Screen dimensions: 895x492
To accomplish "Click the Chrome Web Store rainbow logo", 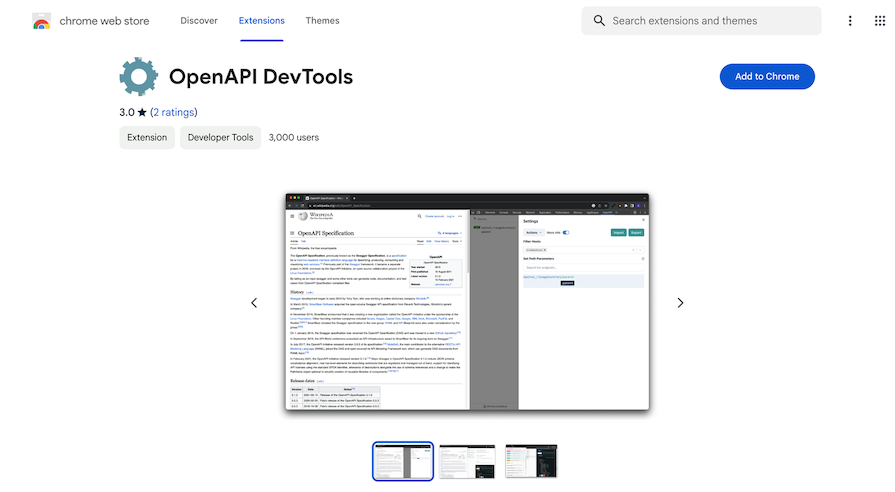I will click(x=42, y=21).
